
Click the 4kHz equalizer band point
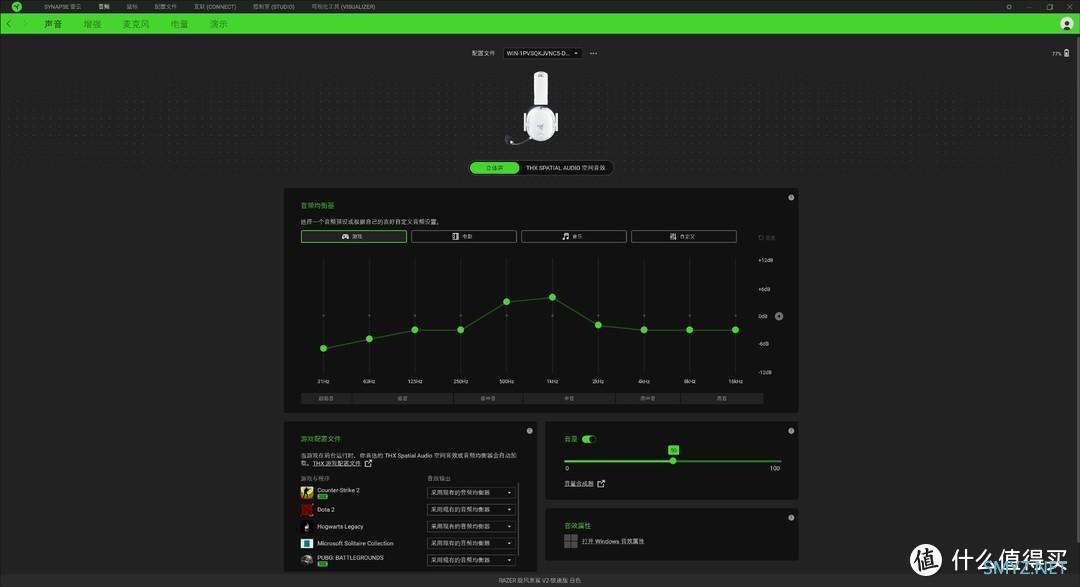(x=644, y=330)
